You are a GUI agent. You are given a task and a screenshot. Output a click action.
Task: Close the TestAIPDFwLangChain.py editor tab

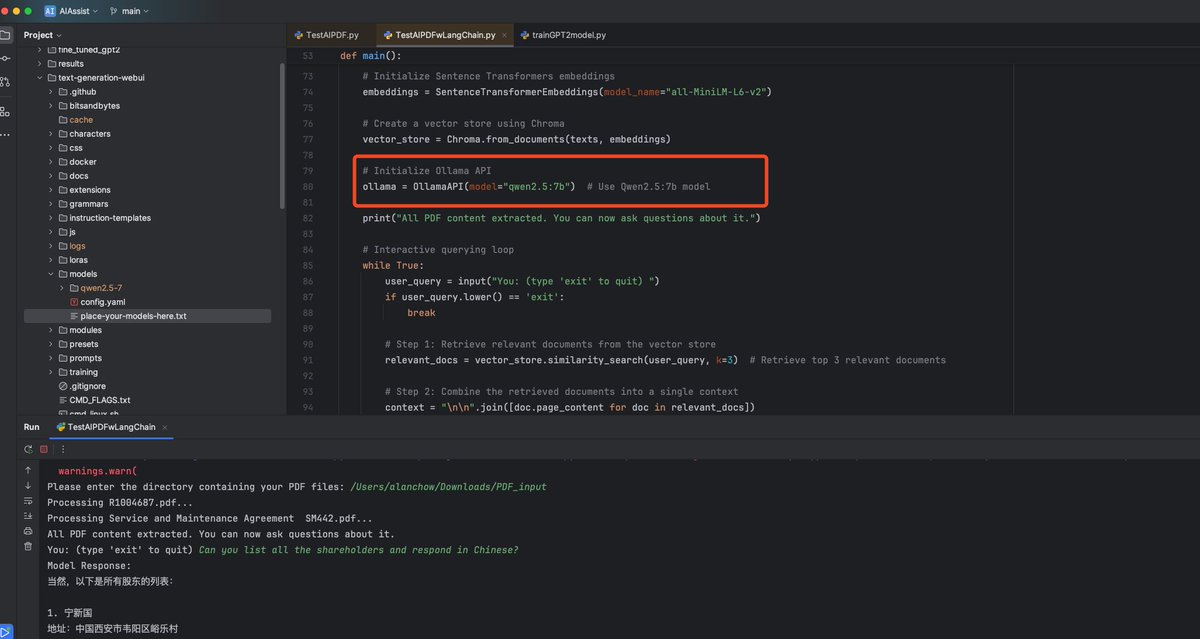click(x=505, y=35)
